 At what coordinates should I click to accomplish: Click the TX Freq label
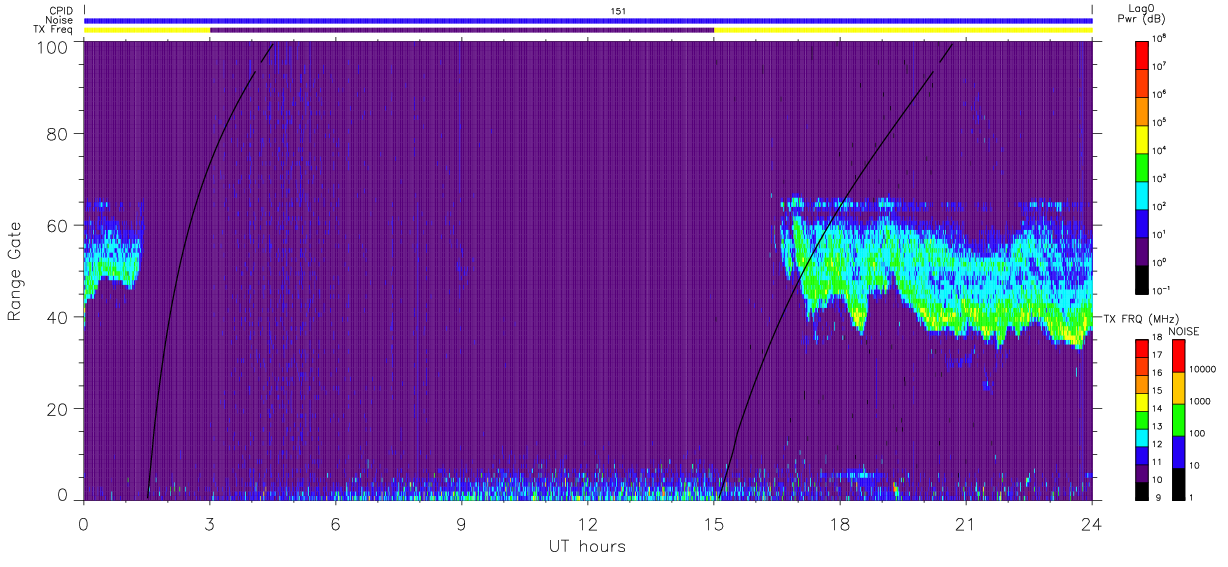[x=54, y=30]
